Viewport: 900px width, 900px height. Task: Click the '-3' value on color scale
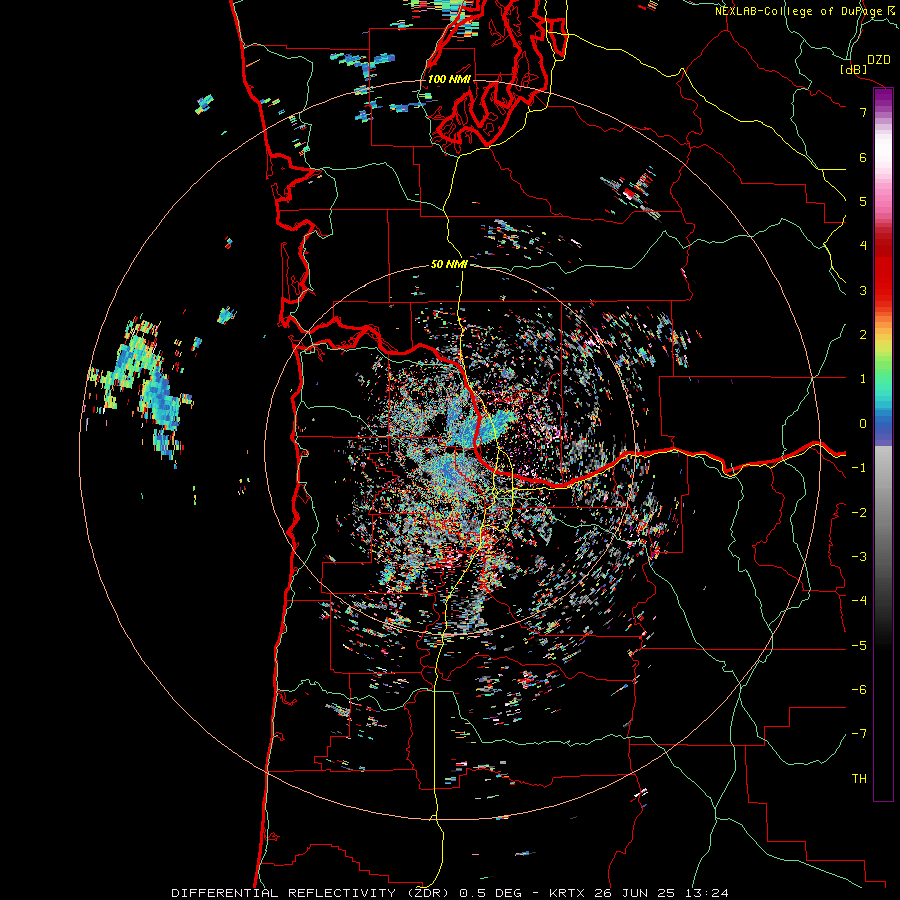[x=859, y=557]
